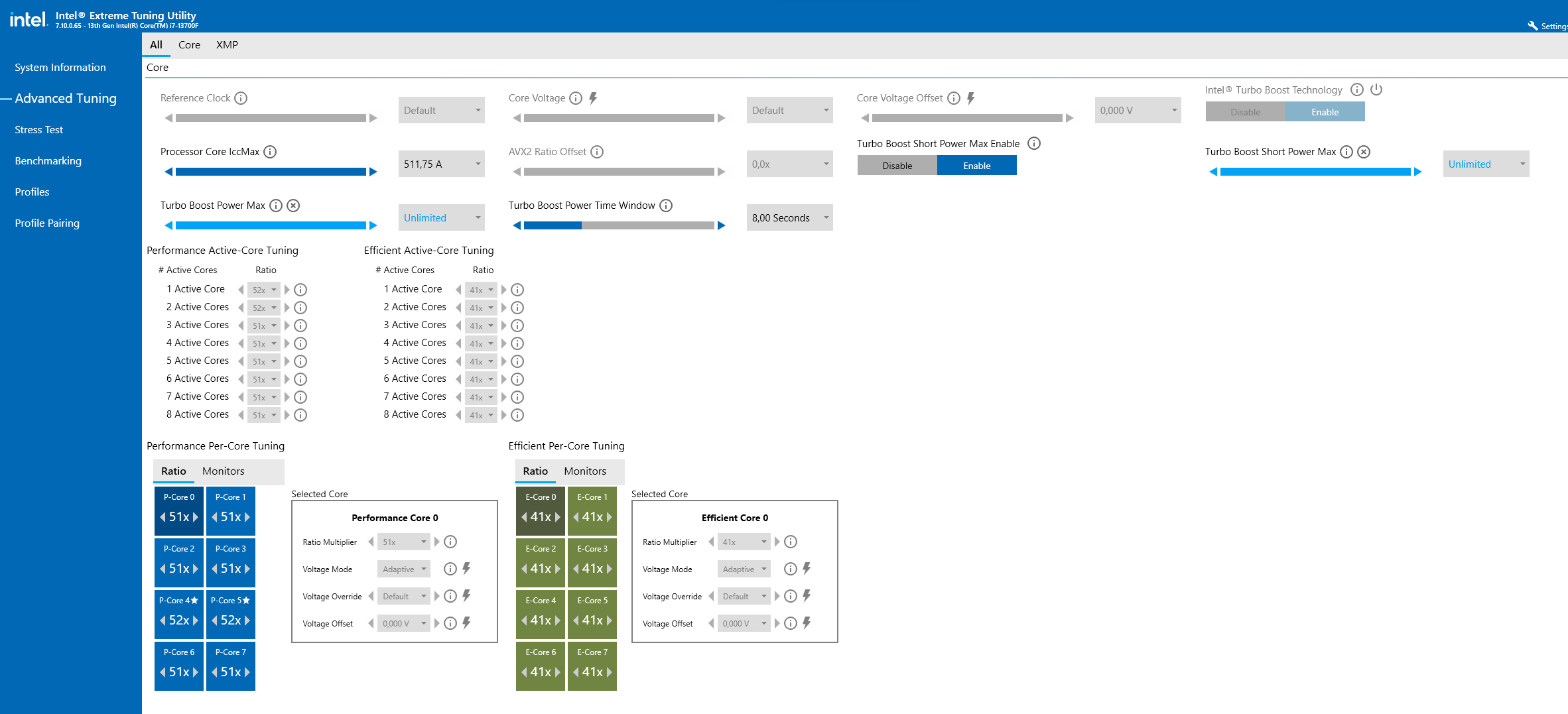Increase P-Core 1 ratio with right arrow
The height and width of the screenshot is (714, 1568).
click(247, 517)
